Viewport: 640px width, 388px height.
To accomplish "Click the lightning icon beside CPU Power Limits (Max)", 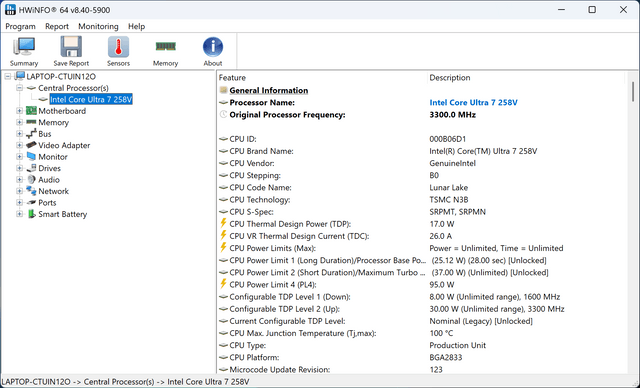I will pyautogui.click(x=223, y=248).
